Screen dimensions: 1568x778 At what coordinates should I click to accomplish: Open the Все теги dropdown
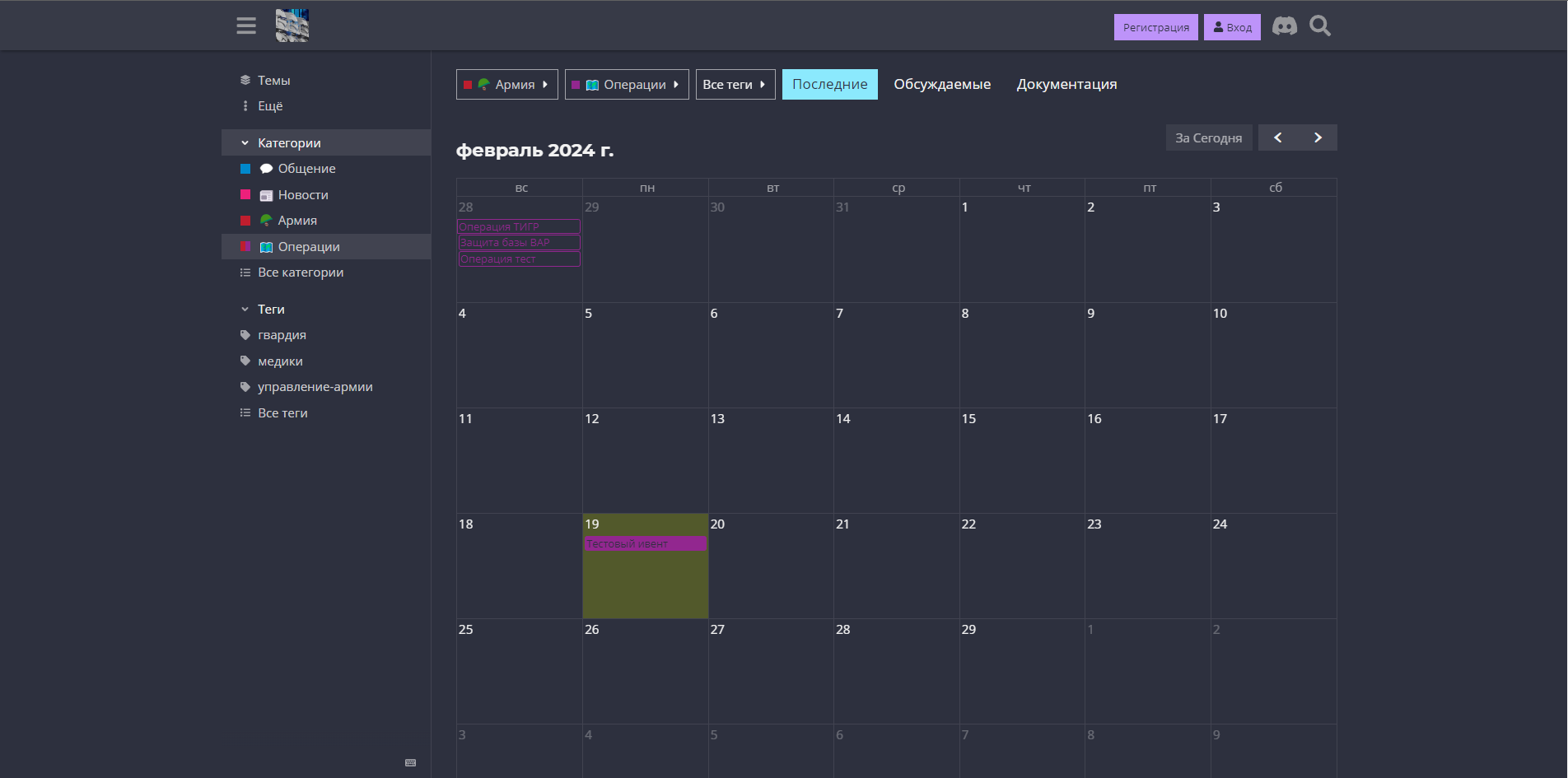(x=735, y=84)
